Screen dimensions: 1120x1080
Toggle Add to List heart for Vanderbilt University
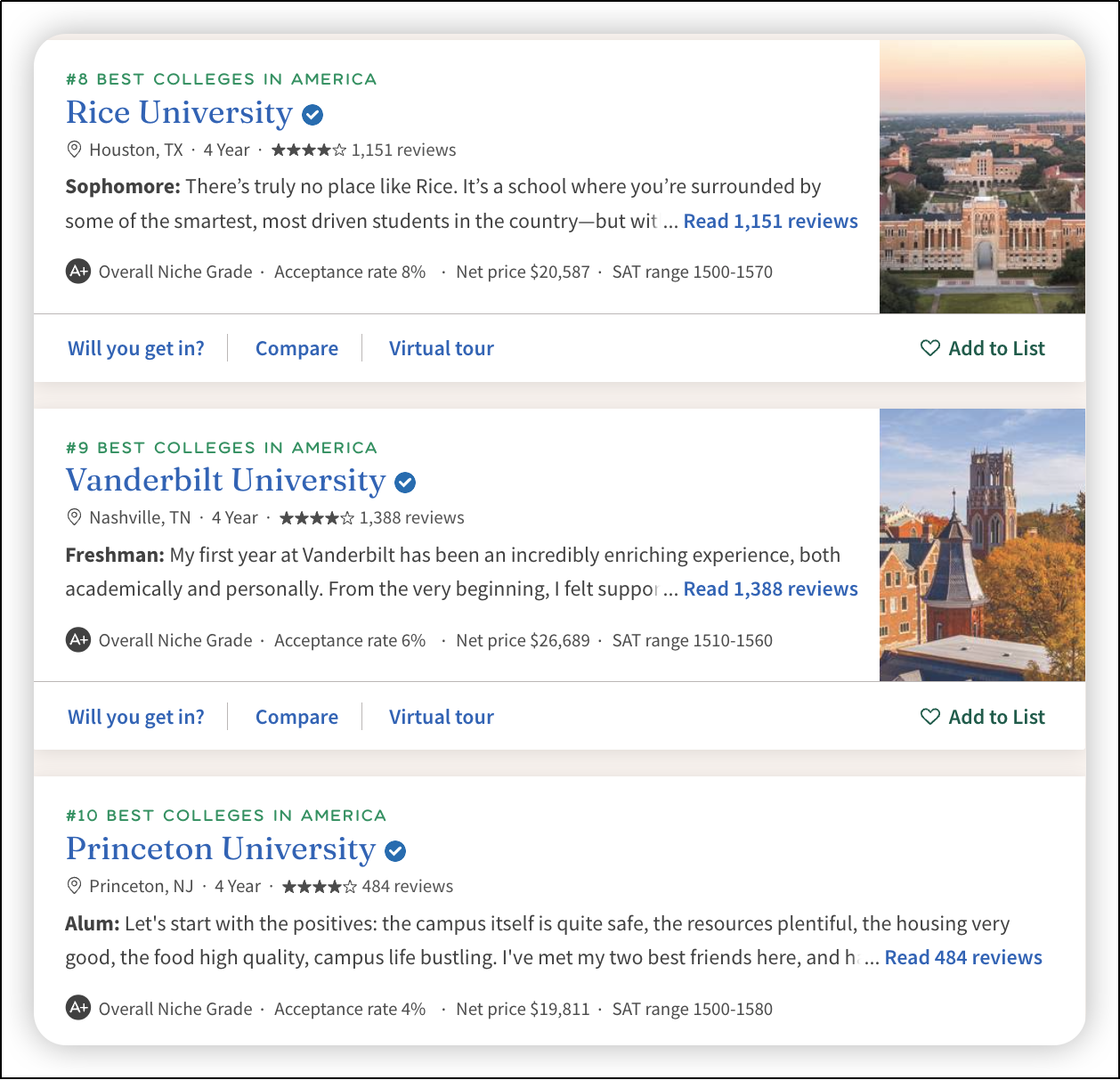pyautogui.click(x=930, y=717)
